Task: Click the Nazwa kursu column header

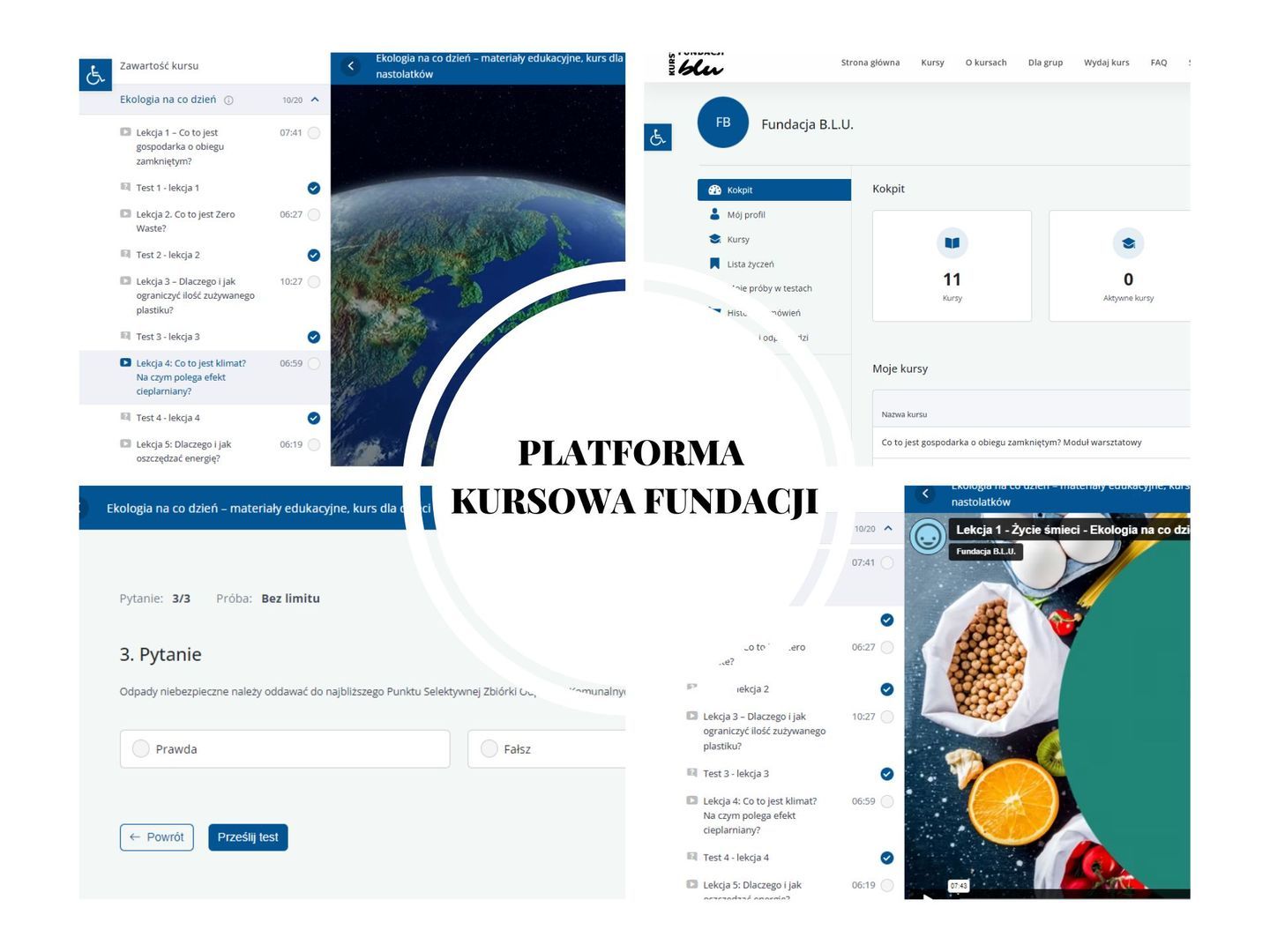Action: point(904,414)
